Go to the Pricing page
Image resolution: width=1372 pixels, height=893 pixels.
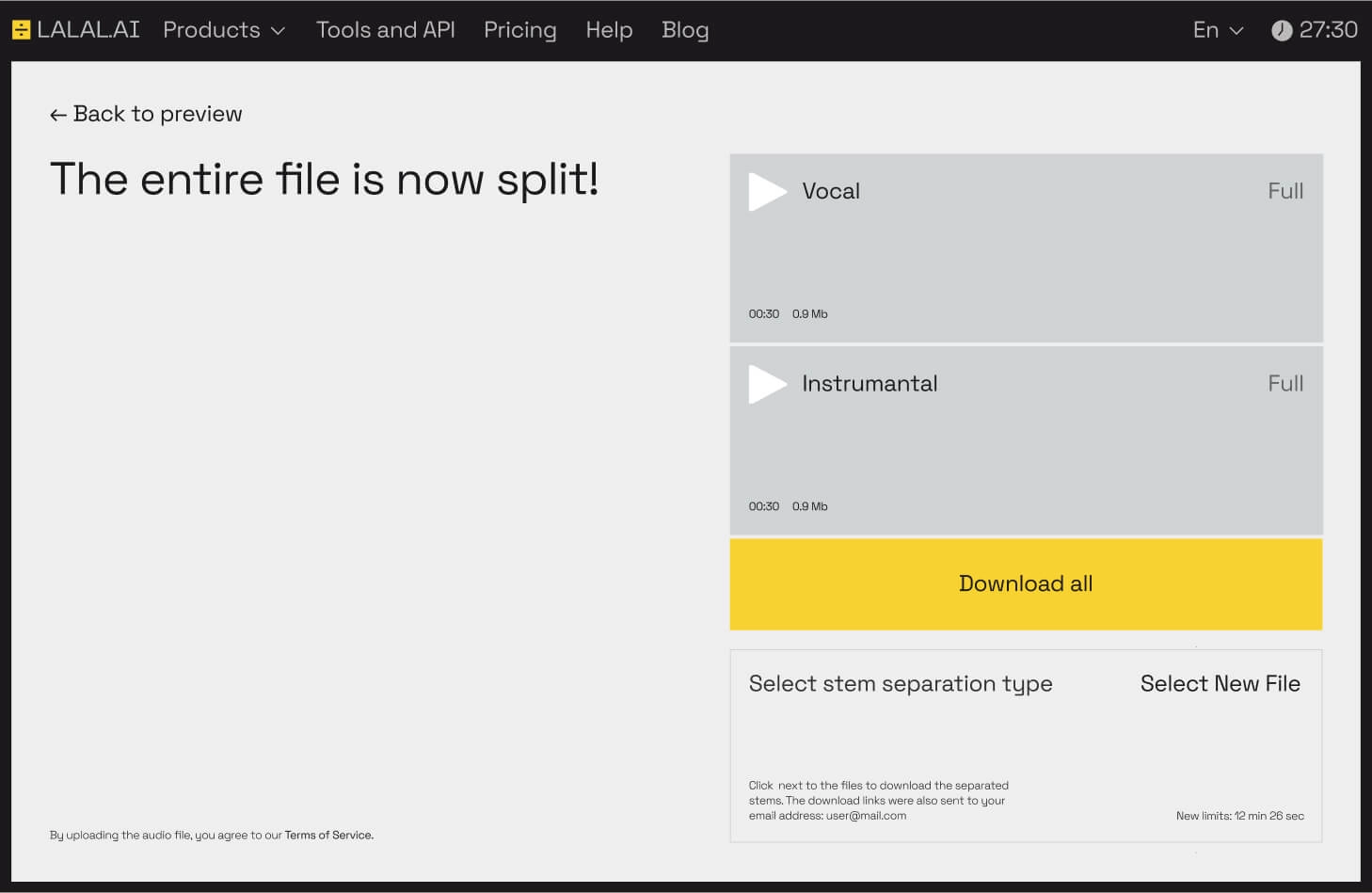520,30
